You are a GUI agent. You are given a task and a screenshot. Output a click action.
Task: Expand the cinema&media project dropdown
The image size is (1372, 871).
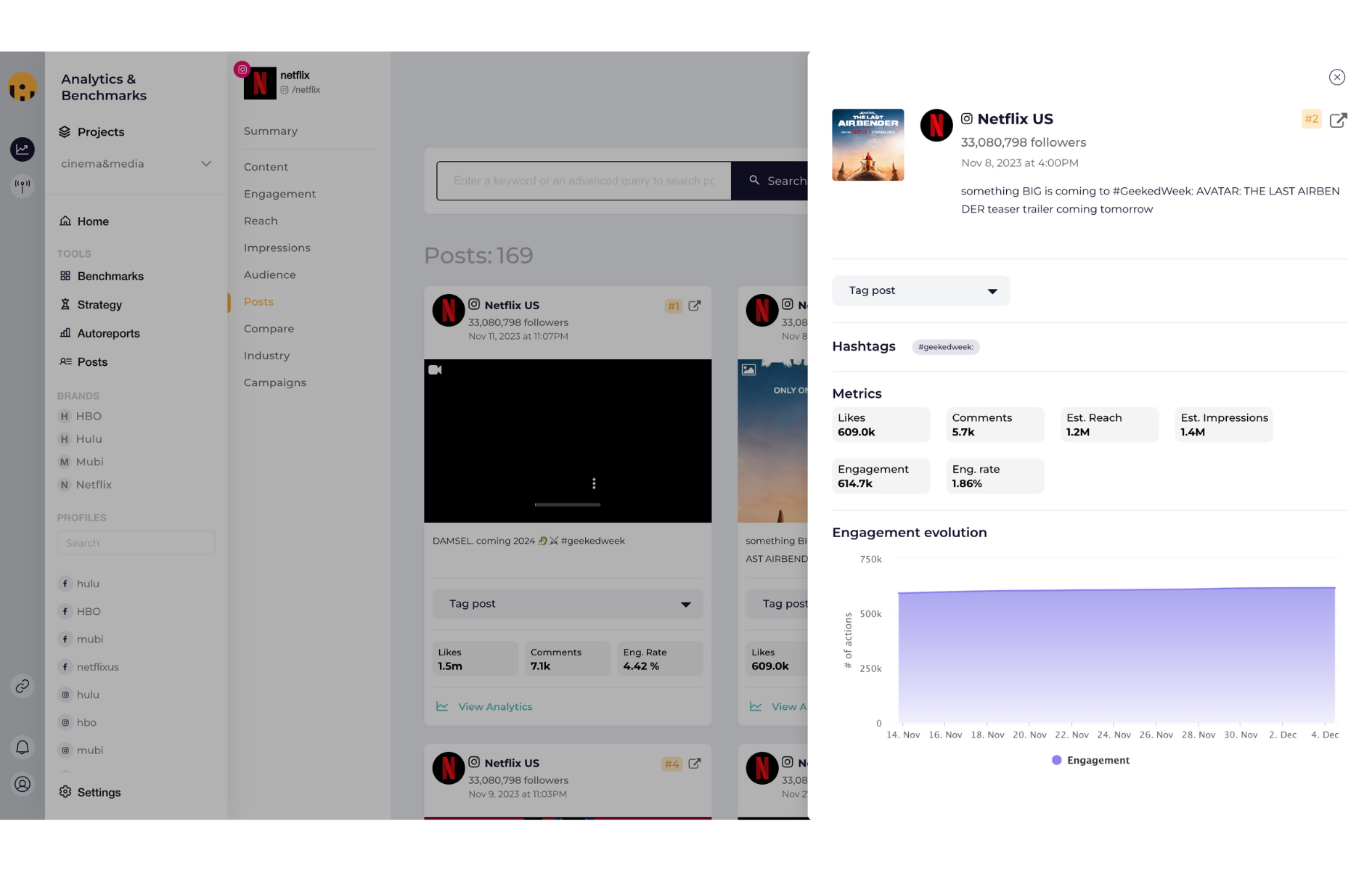click(x=136, y=164)
